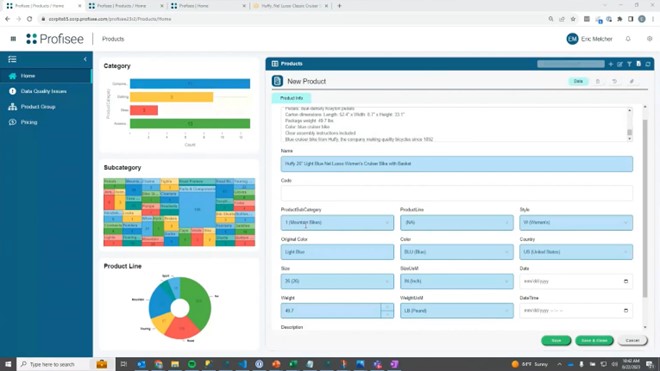Open the notifications bell
This screenshot has height=371, width=660.
point(628,39)
